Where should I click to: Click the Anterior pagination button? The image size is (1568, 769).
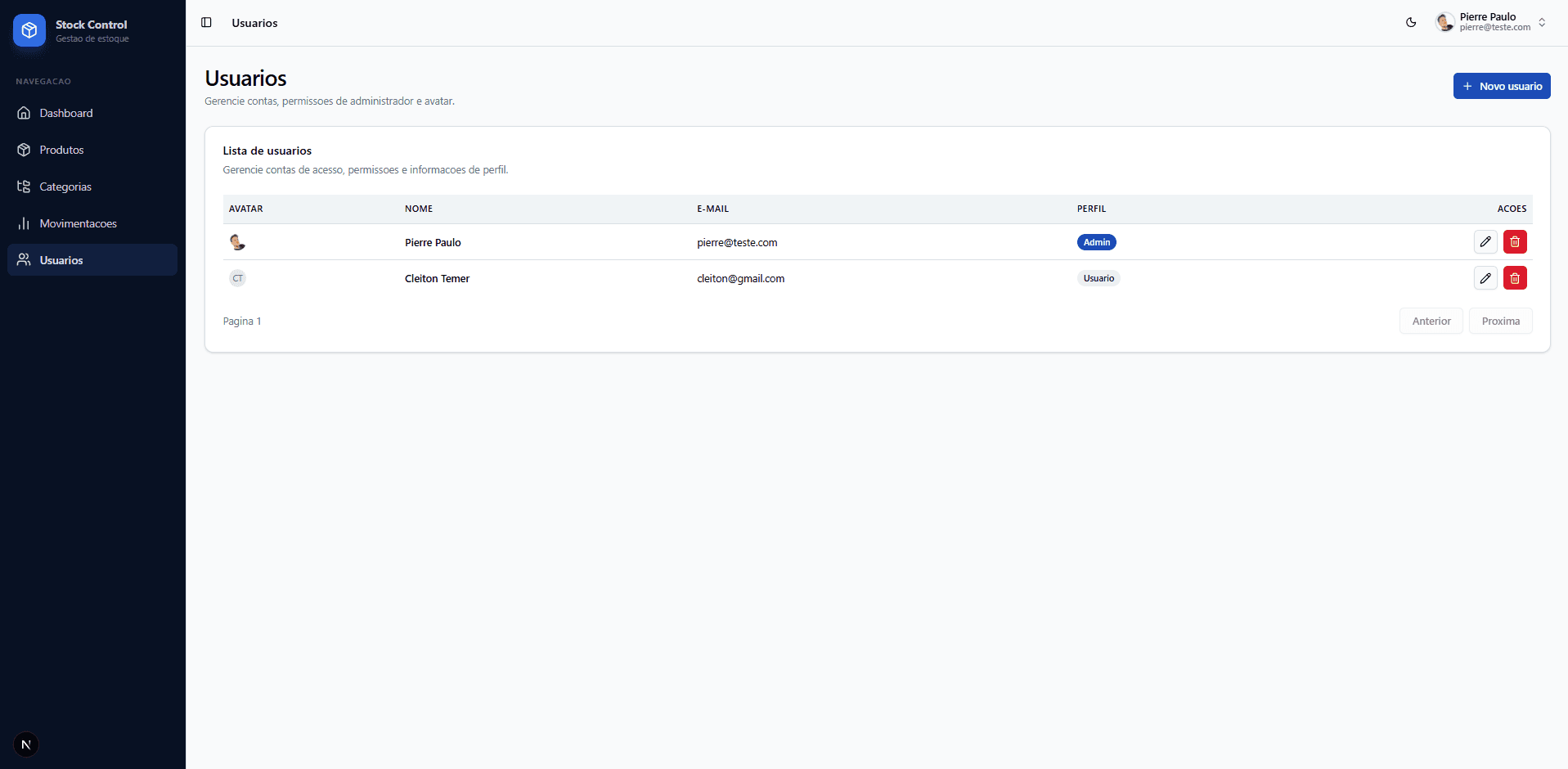pos(1431,321)
